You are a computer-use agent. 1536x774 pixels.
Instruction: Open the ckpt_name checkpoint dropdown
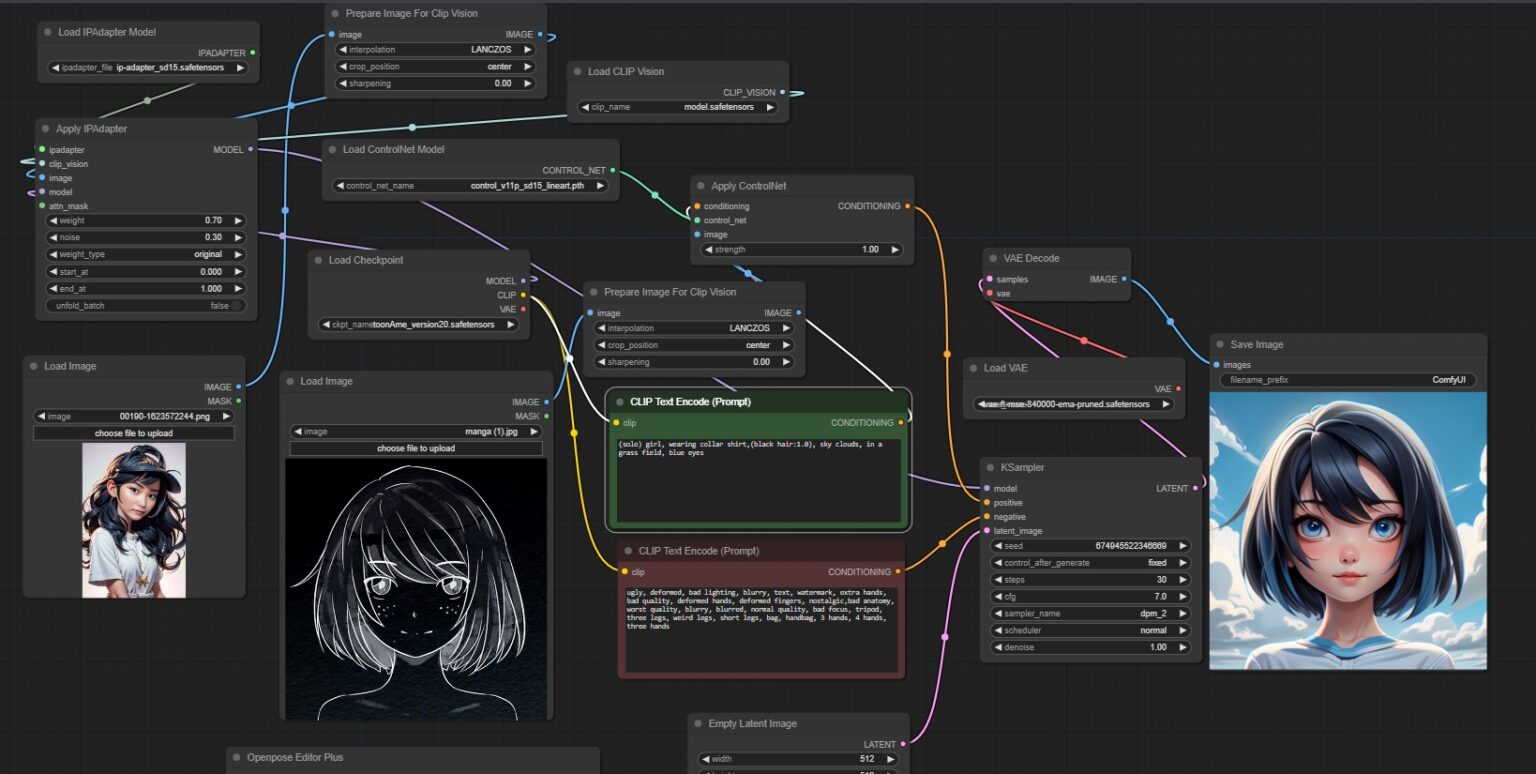pos(420,324)
